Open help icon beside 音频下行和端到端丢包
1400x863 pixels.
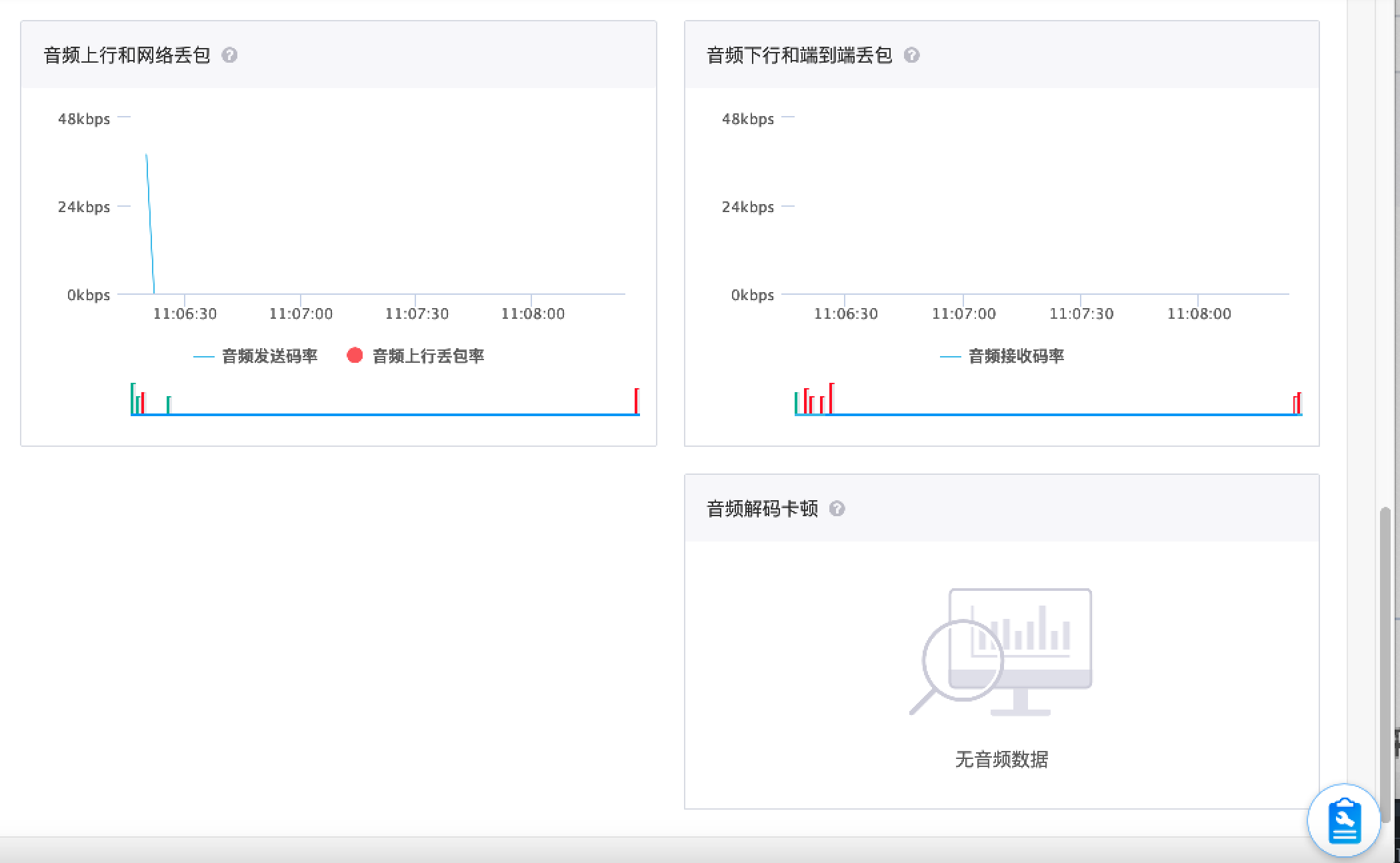coord(911,55)
